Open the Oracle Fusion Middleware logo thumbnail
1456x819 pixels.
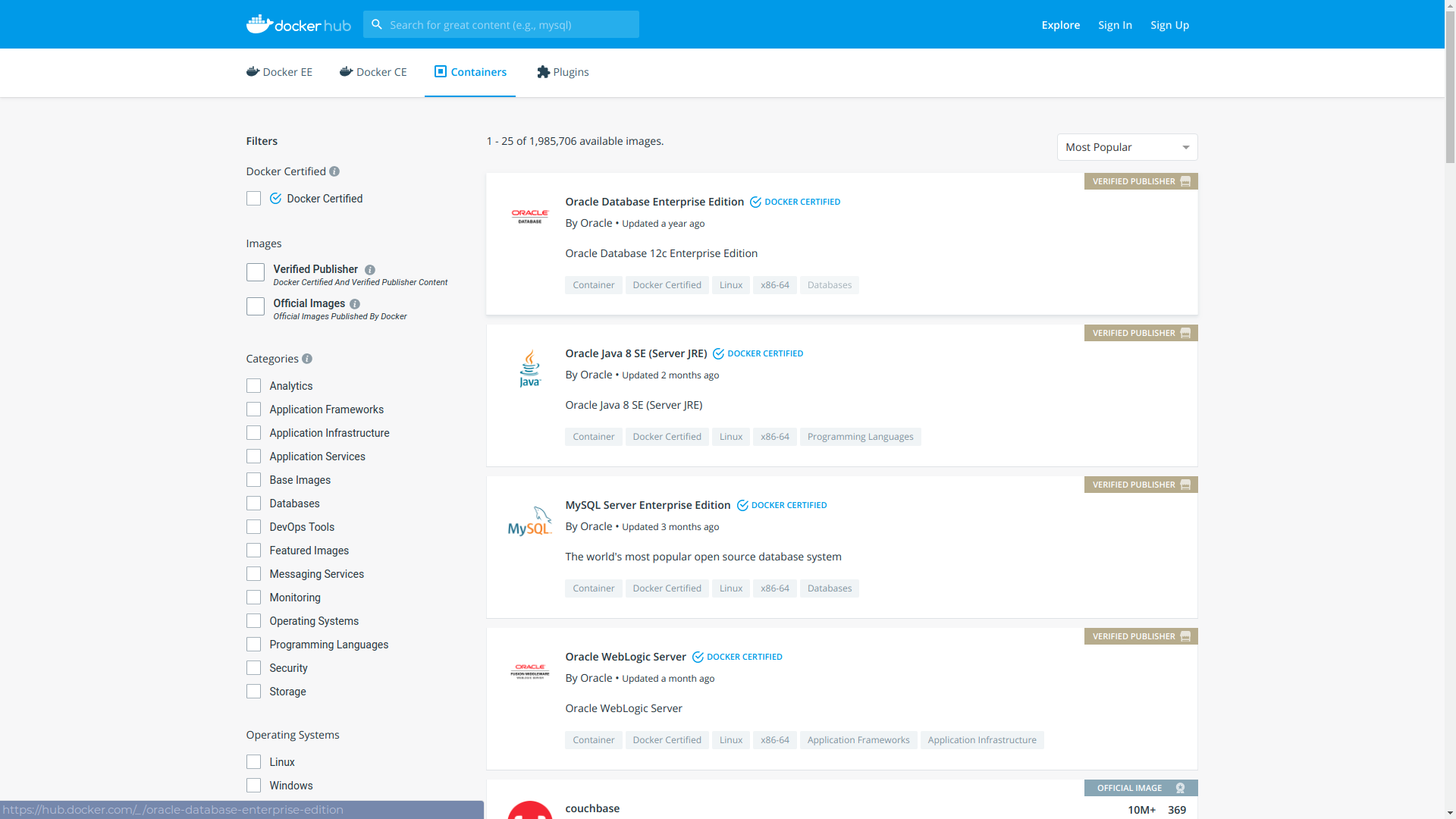530,671
